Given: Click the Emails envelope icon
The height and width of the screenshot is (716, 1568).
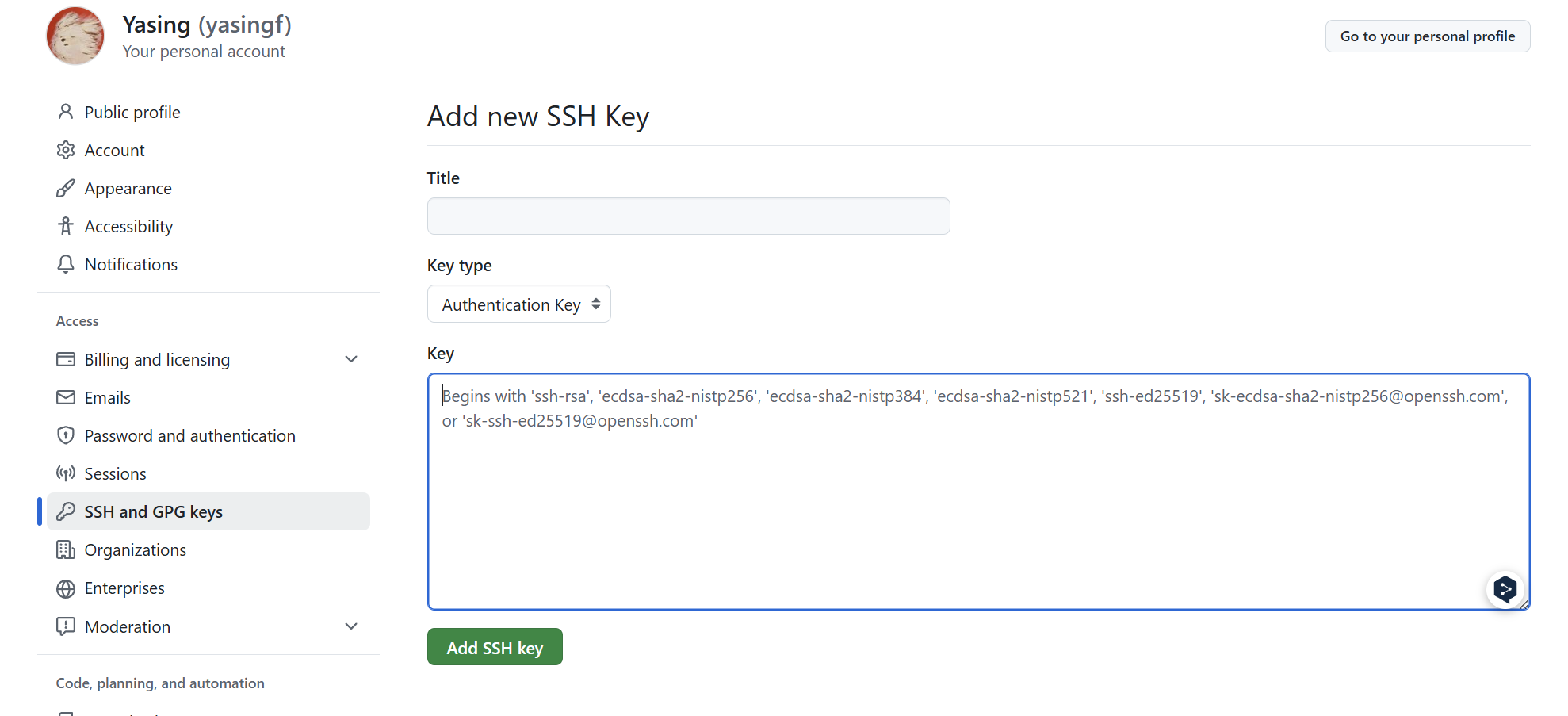Looking at the screenshot, I should pos(66,397).
